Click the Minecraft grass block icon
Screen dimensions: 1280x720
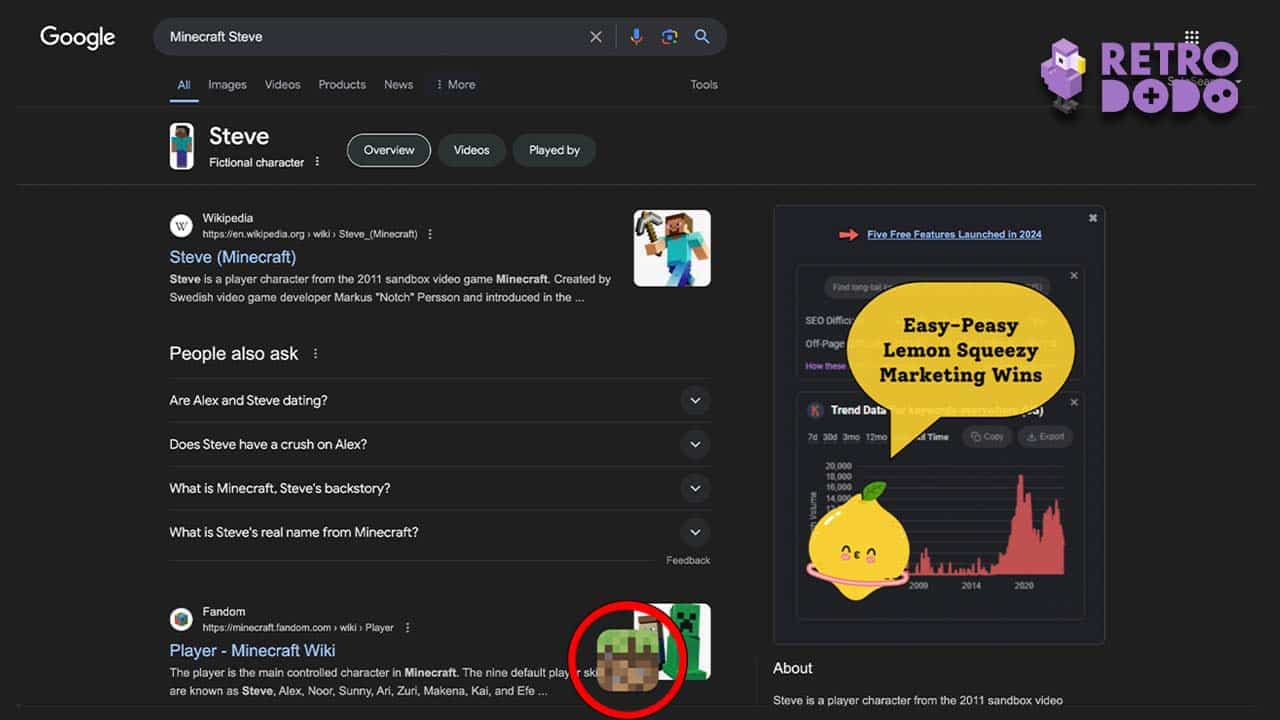pos(627,660)
